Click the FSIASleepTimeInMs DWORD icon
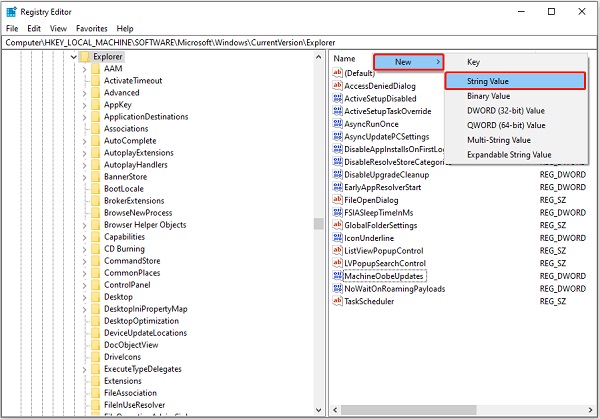600x419 pixels. (338, 212)
